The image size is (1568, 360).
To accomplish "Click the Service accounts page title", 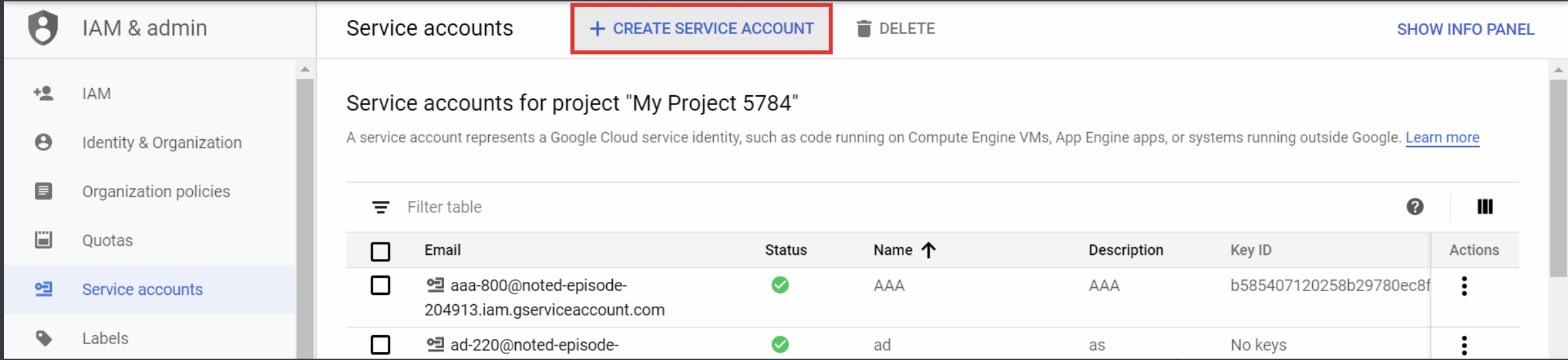I will point(430,28).
